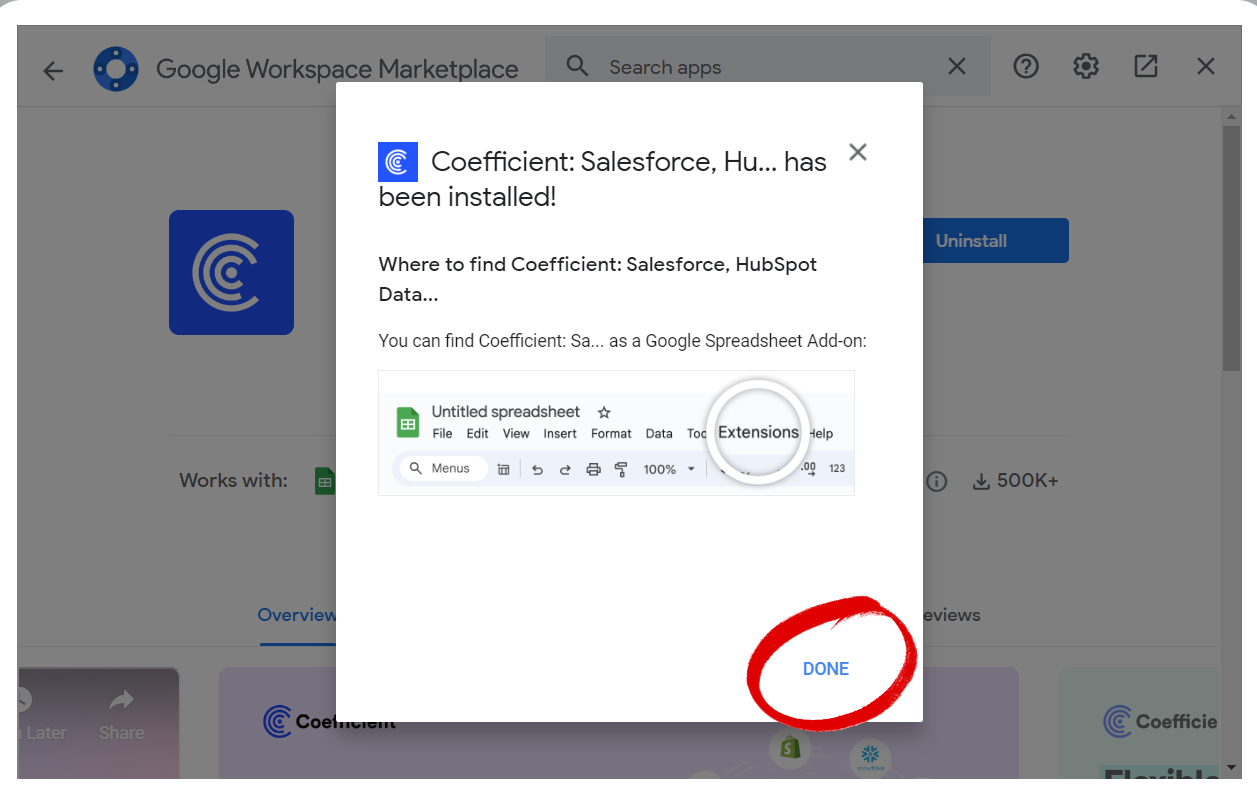The height and width of the screenshot is (786, 1257).
Task: Click the large Coefficient app icon
Action: [231, 272]
